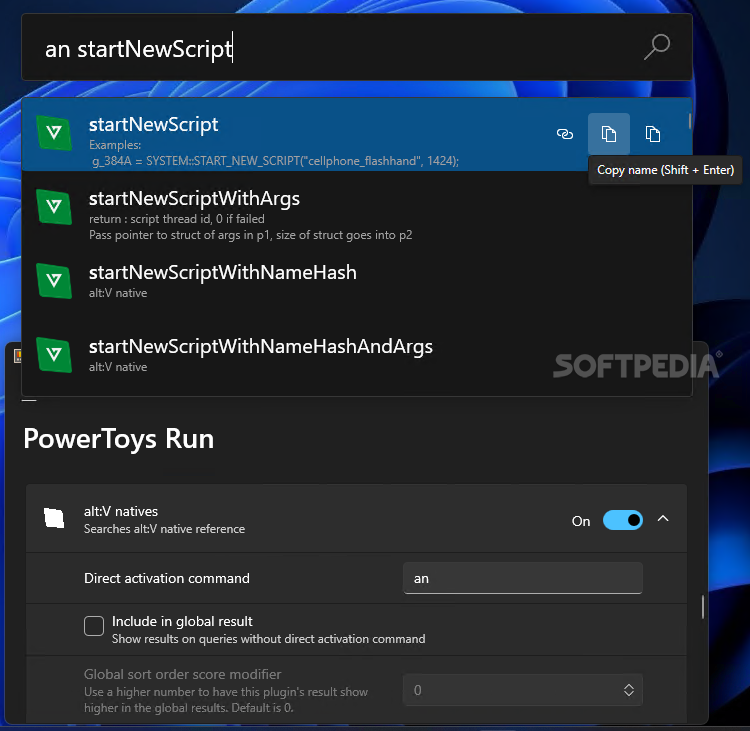Click the 'return : script thread id' description
This screenshot has height=731, width=750.
[176, 219]
